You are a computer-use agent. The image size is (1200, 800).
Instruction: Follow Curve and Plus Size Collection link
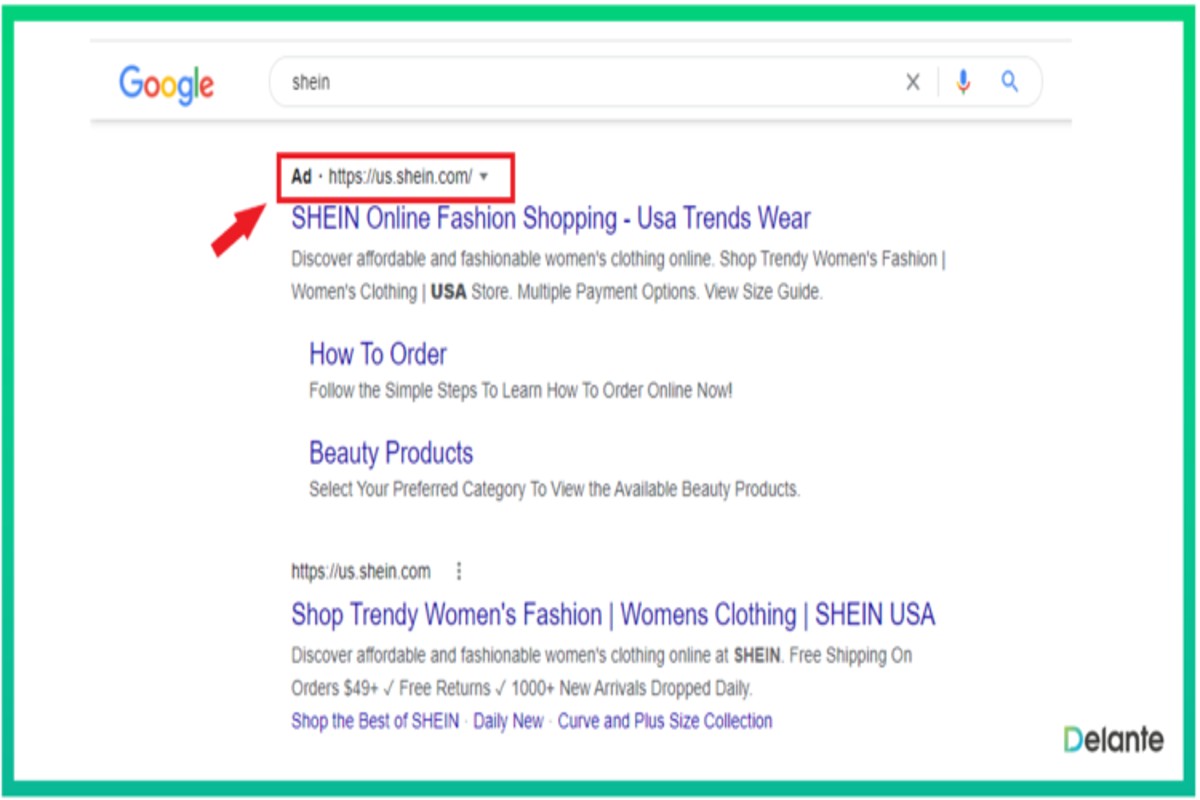point(665,721)
